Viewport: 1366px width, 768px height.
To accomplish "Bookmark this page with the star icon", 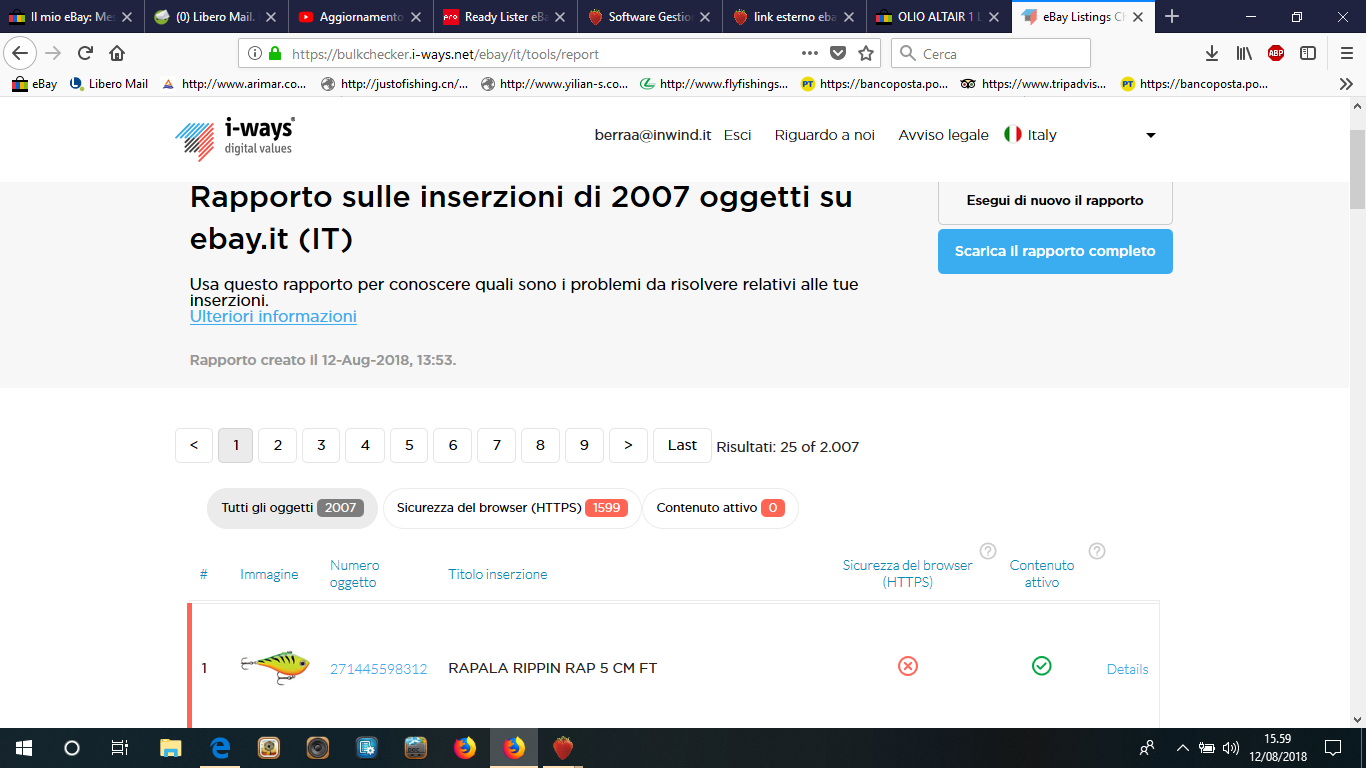I will (x=866, y=54).
